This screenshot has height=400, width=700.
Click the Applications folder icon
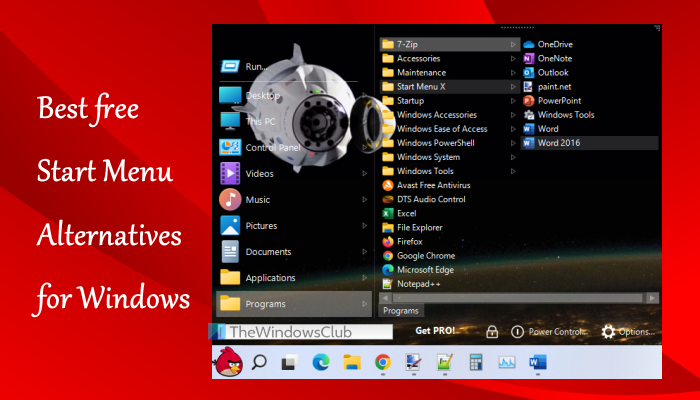pyautogui.click(x=230, y=277)
